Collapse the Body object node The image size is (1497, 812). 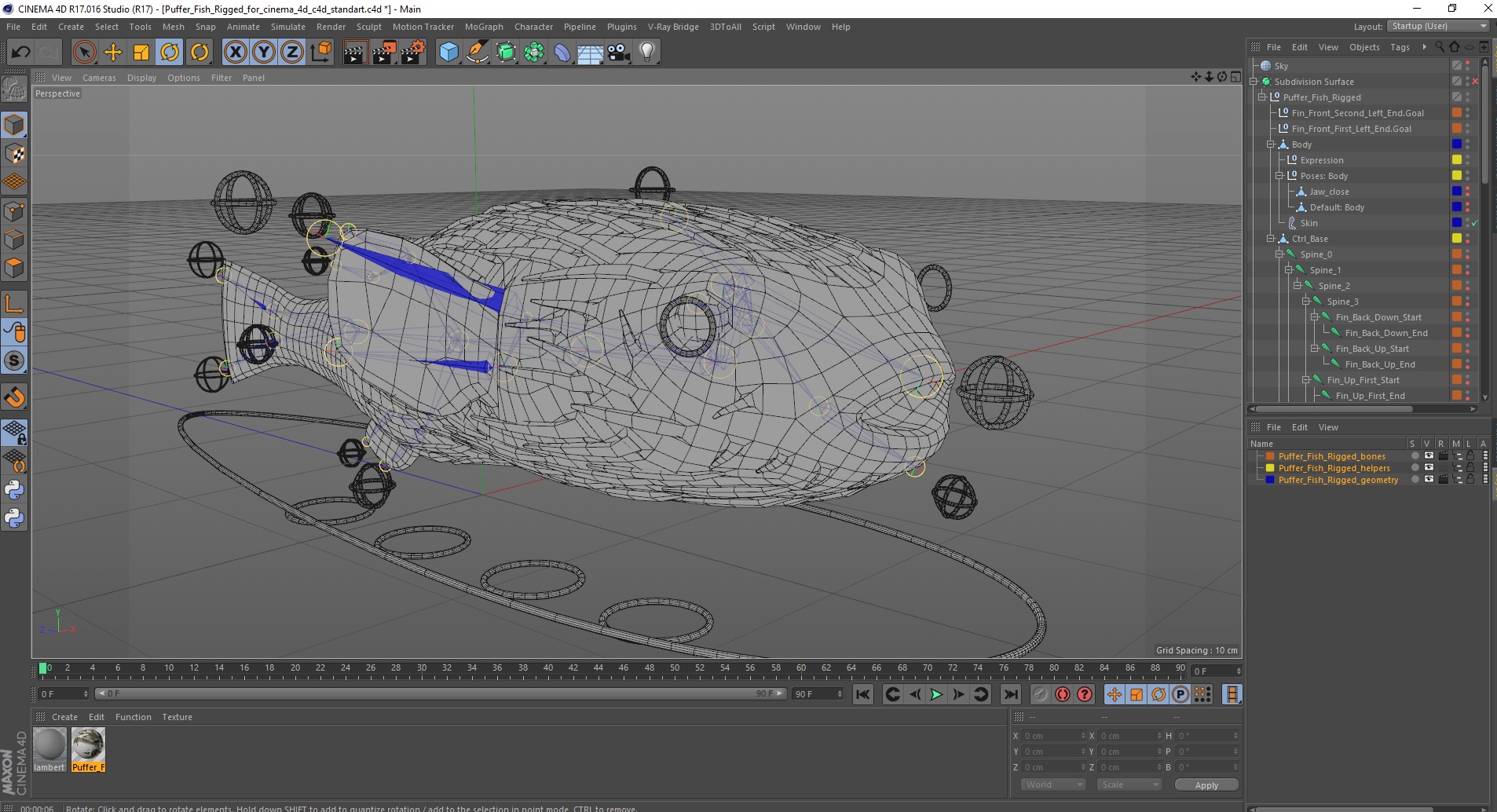click(x=1270, y=144)
